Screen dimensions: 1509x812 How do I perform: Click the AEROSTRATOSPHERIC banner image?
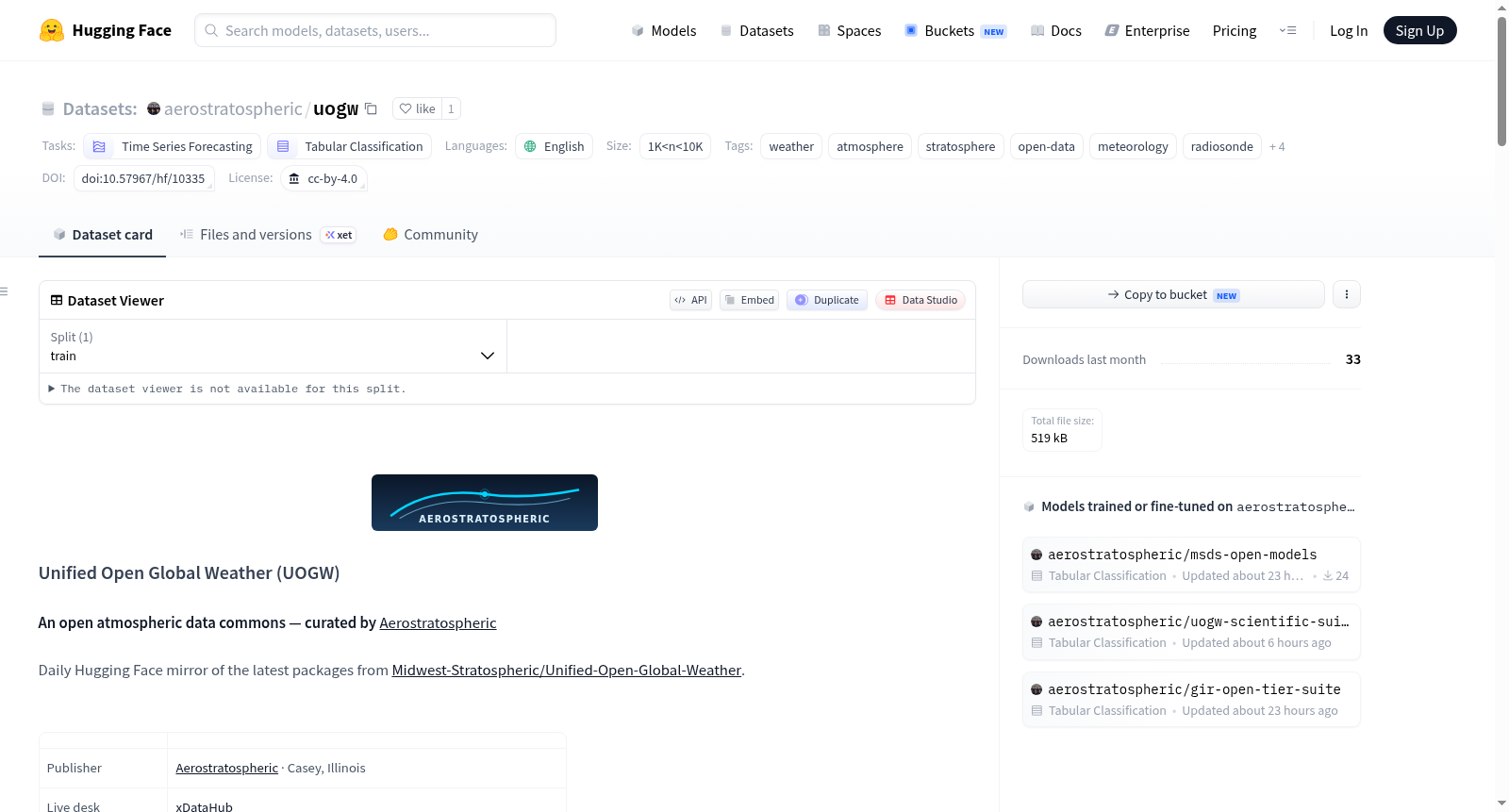(x=485, y=503)
